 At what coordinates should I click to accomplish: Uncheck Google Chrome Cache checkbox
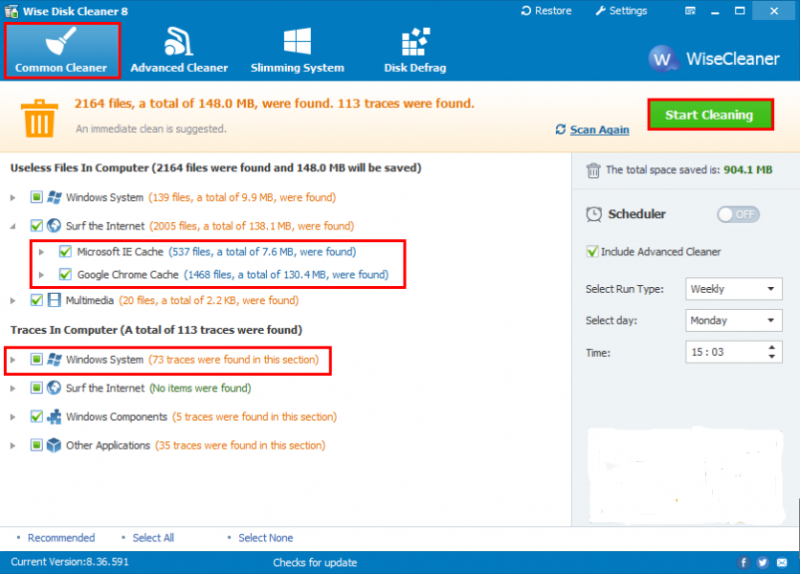[65, 274]
